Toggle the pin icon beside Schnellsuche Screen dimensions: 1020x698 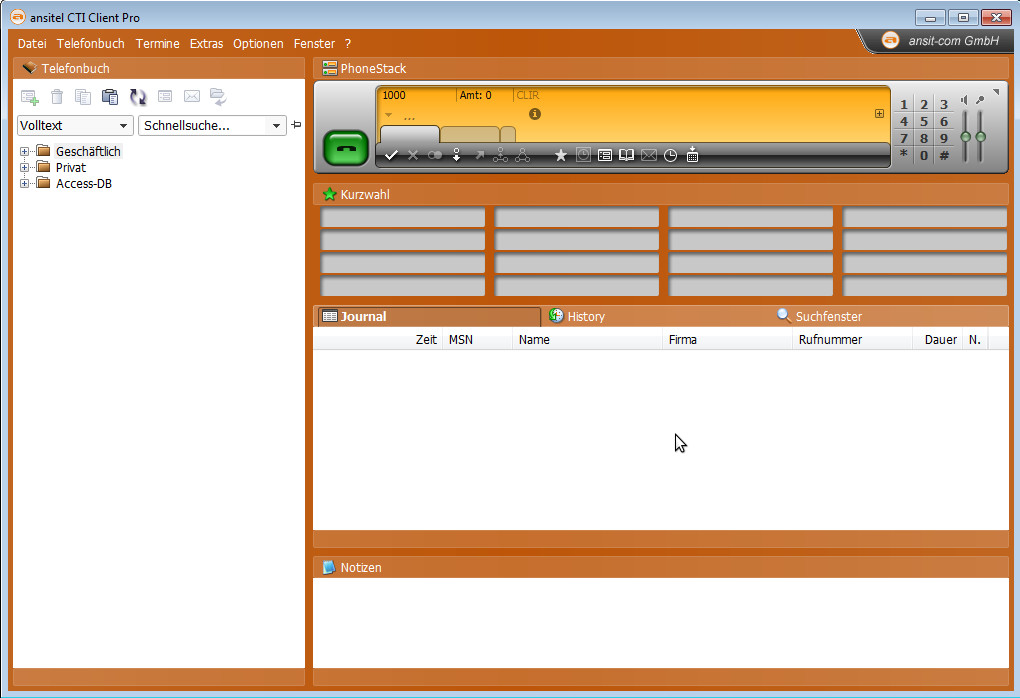pos(296,125)
